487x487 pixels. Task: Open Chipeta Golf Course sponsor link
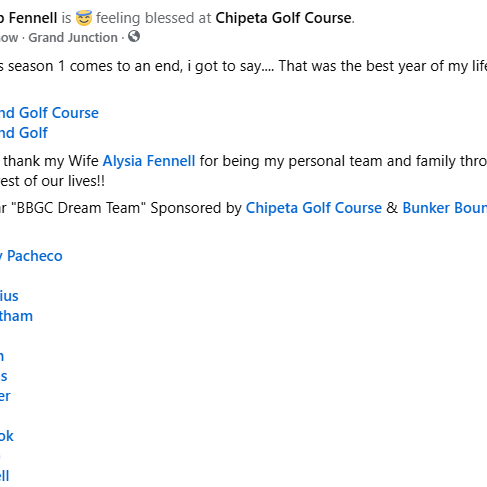(314, 208)
